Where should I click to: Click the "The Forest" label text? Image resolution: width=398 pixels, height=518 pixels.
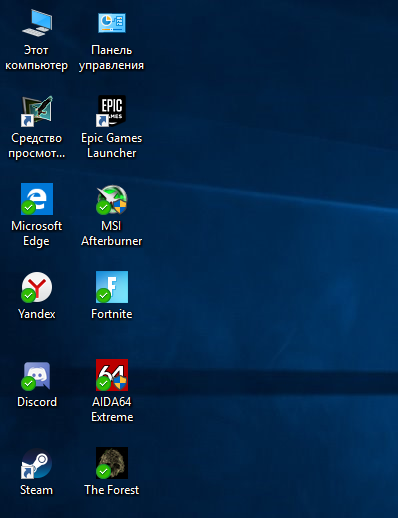(112, 490)
